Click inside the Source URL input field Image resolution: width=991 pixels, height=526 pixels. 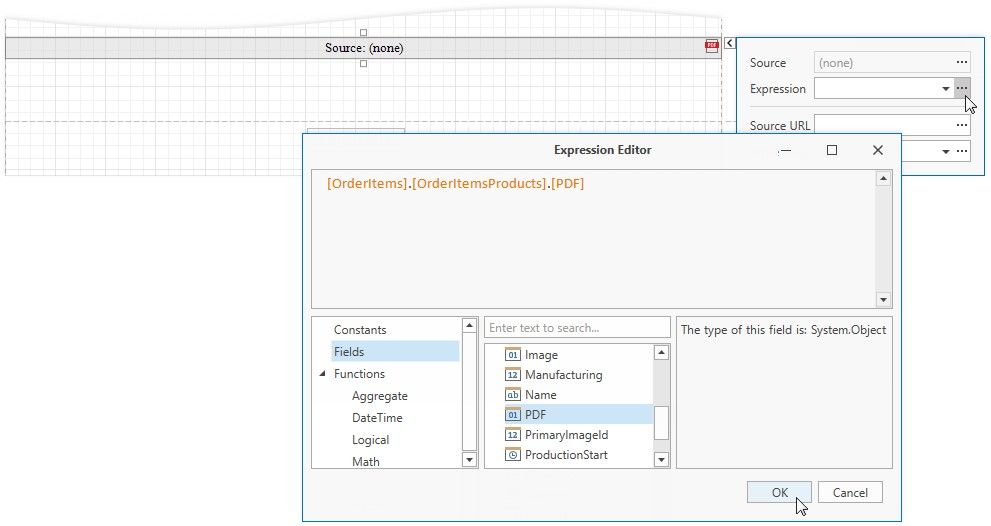[883, 125]
